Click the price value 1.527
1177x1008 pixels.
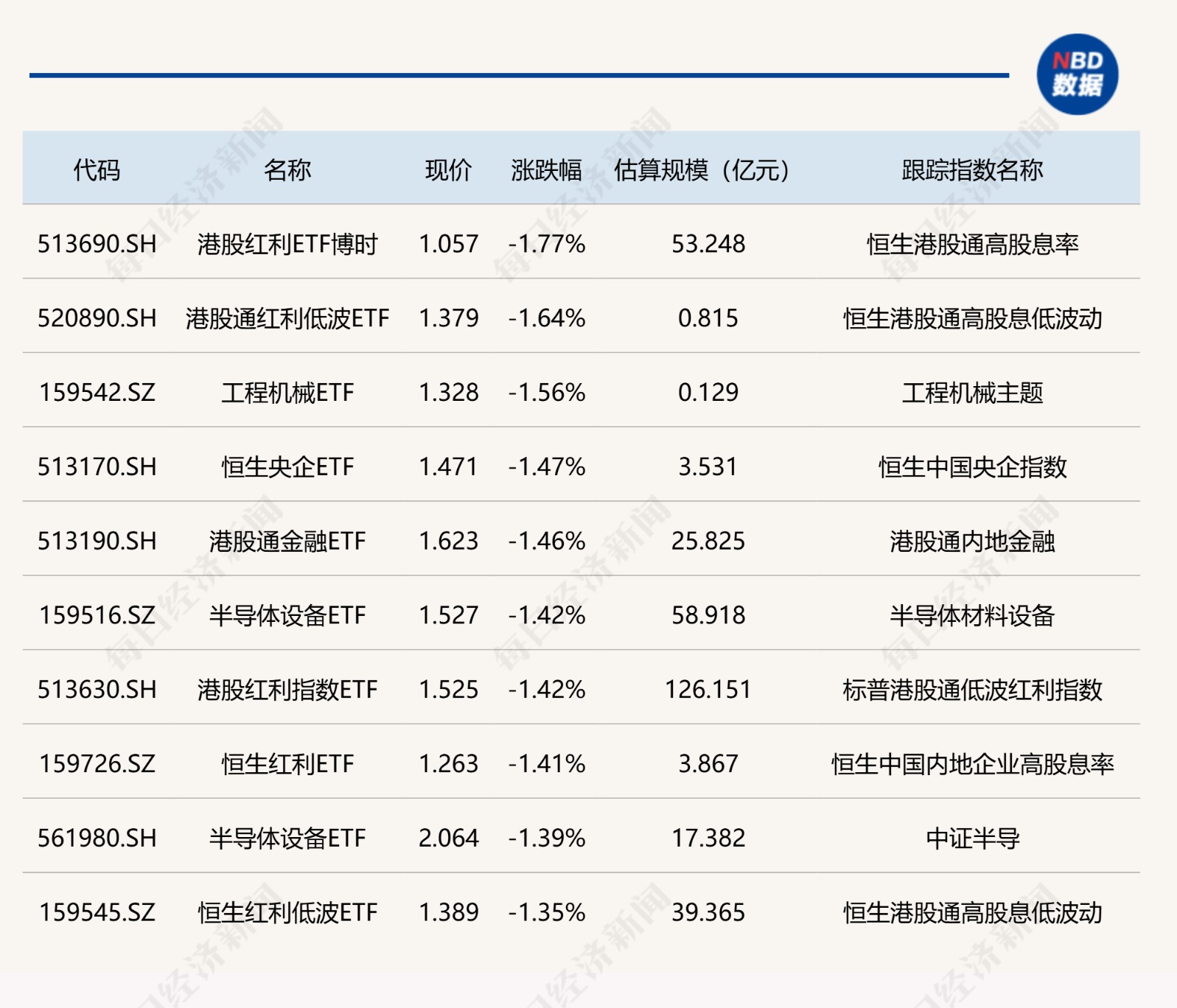coord(448,616)
